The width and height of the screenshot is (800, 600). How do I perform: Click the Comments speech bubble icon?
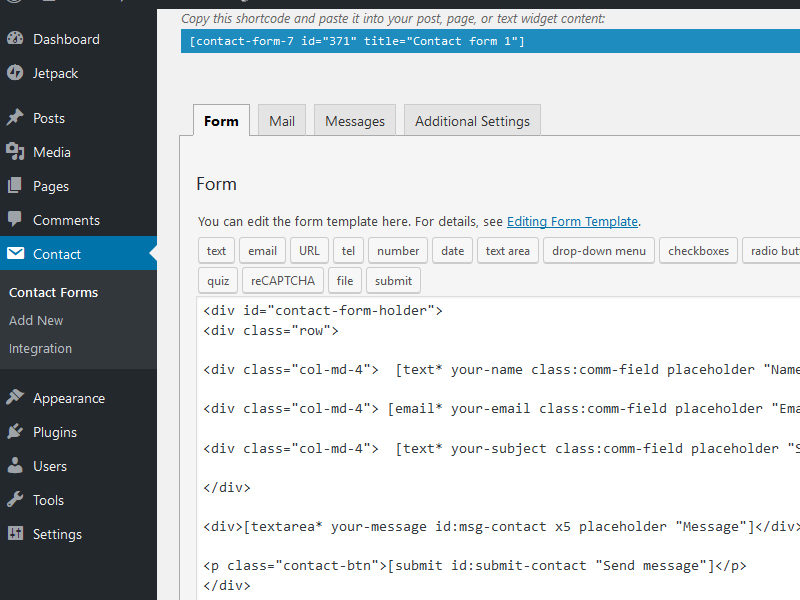(15, 220)
